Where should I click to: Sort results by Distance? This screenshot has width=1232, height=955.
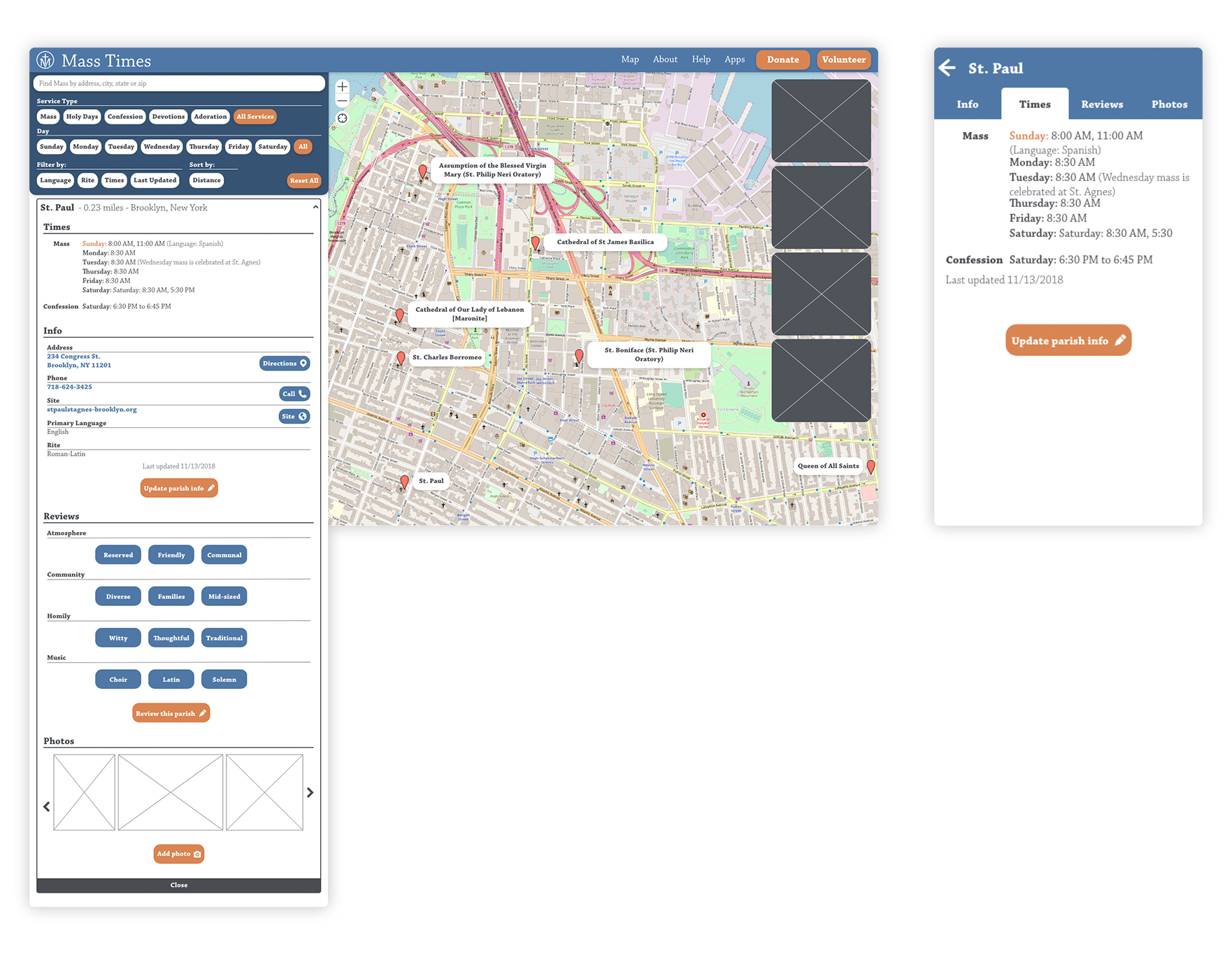(x=207, y=180)
